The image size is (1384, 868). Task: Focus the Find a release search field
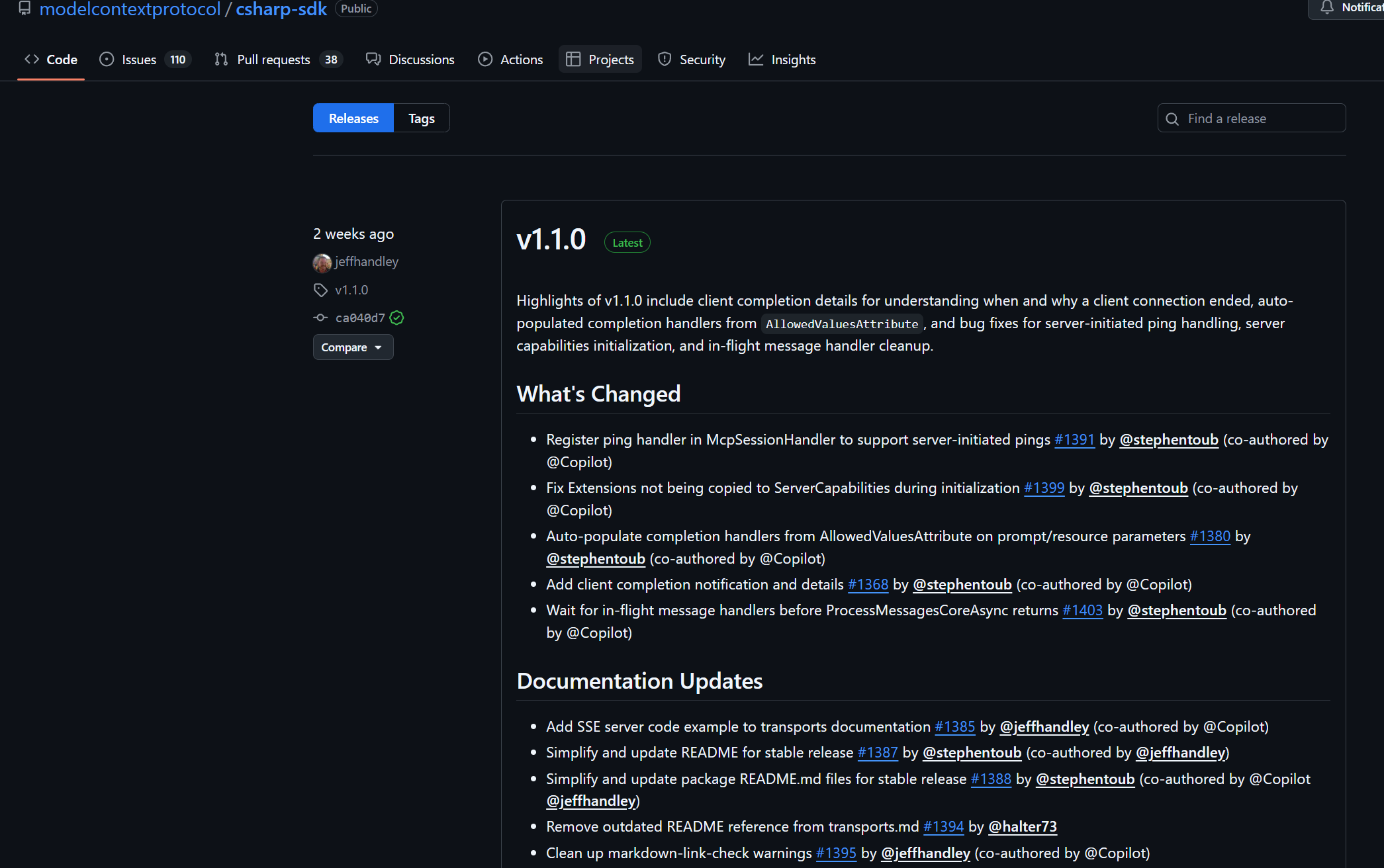1251,118
